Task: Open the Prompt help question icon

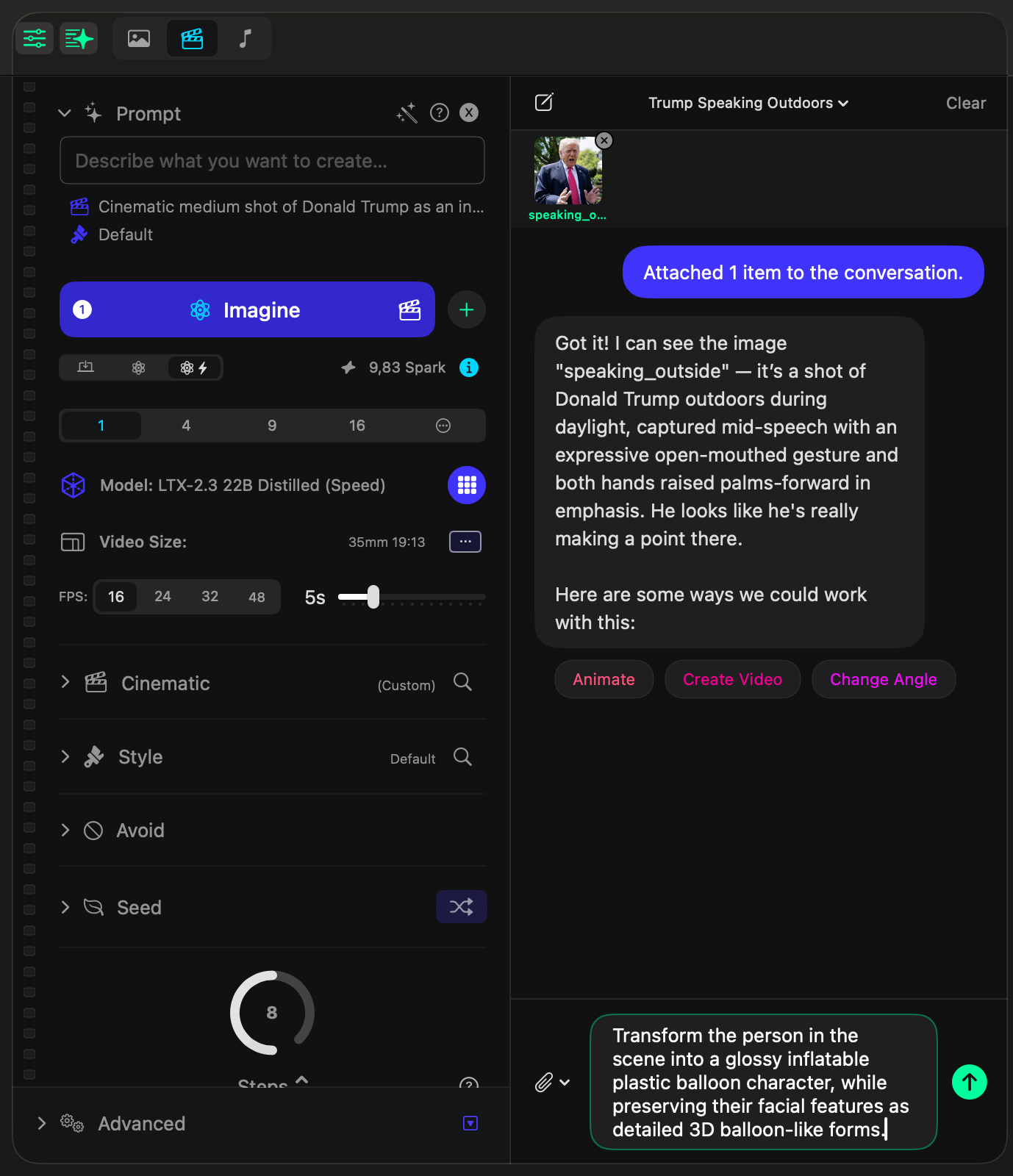Action: (x=440, y=112)
